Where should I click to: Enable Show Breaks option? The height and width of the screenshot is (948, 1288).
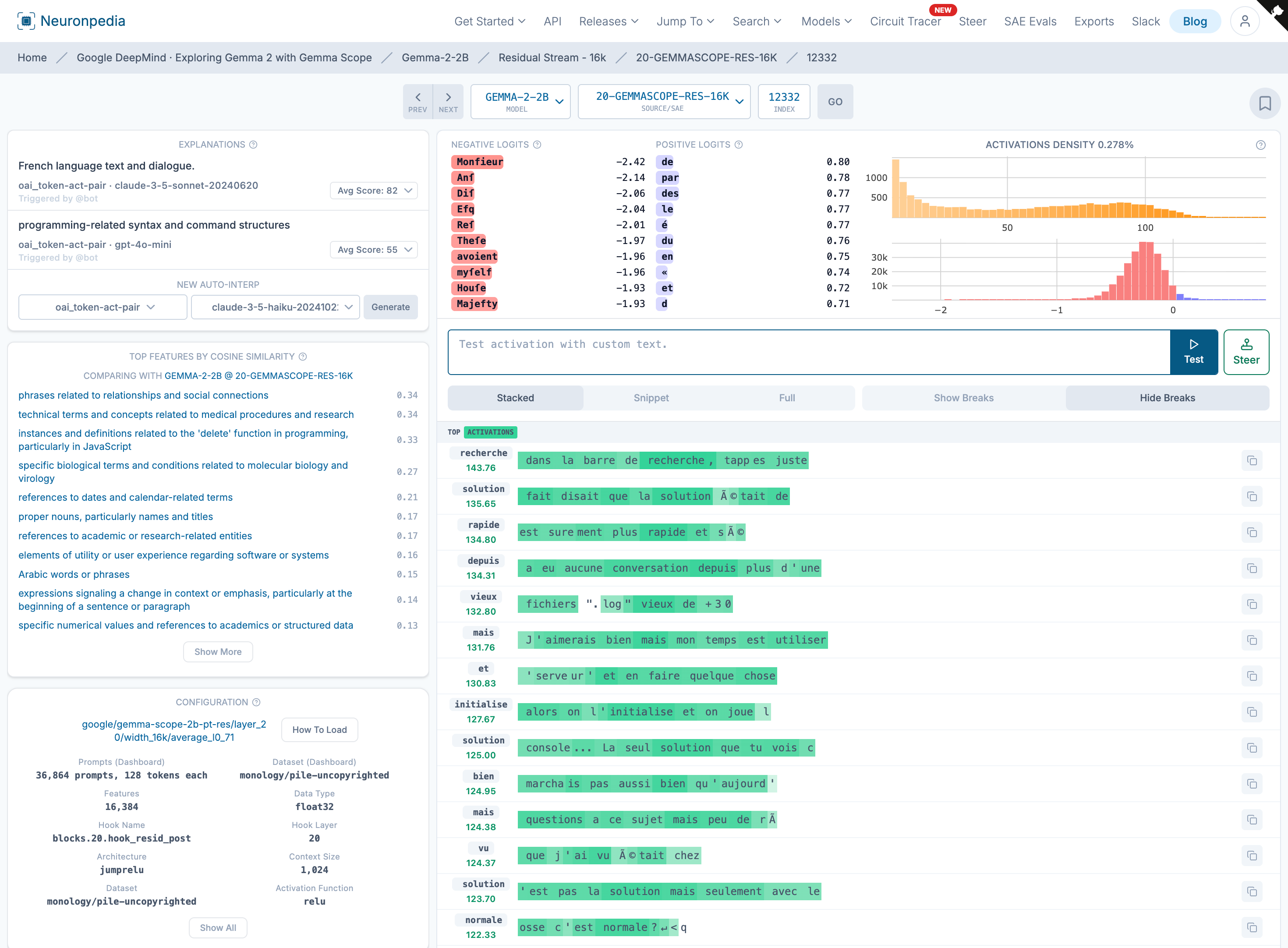[963, 398]
